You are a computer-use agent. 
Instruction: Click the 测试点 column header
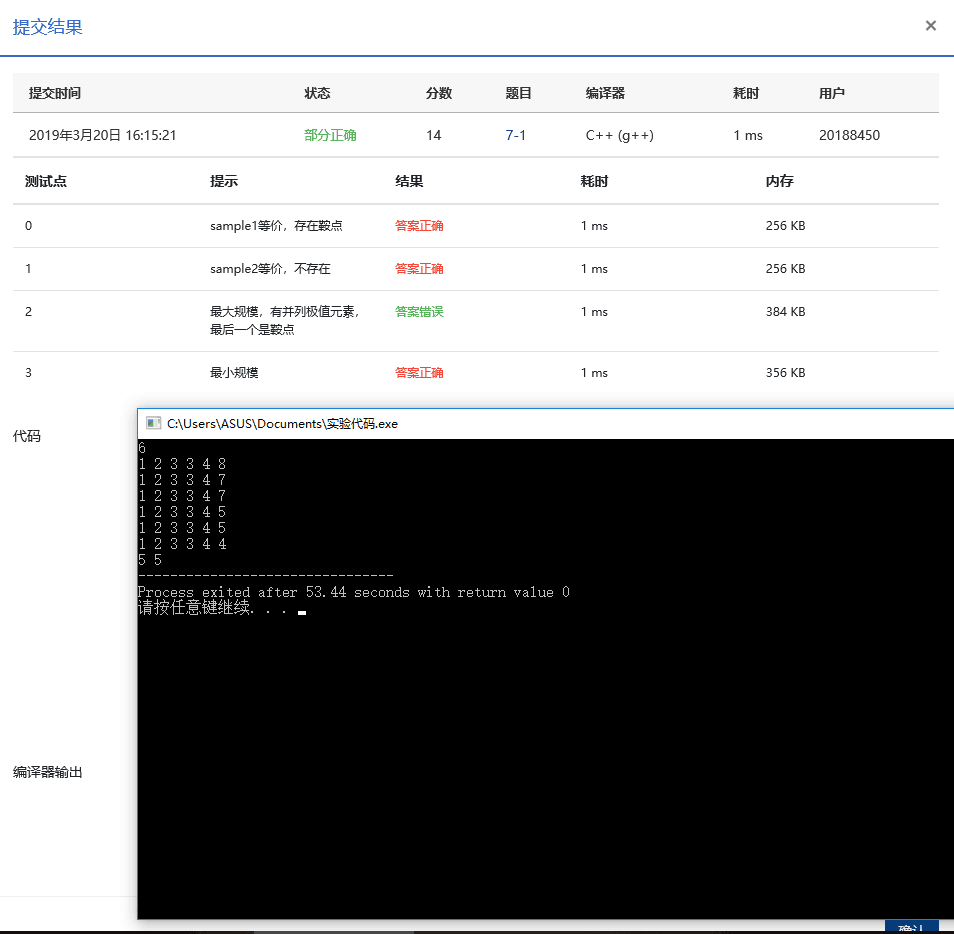pyautogui.click(x=46, y=181)
